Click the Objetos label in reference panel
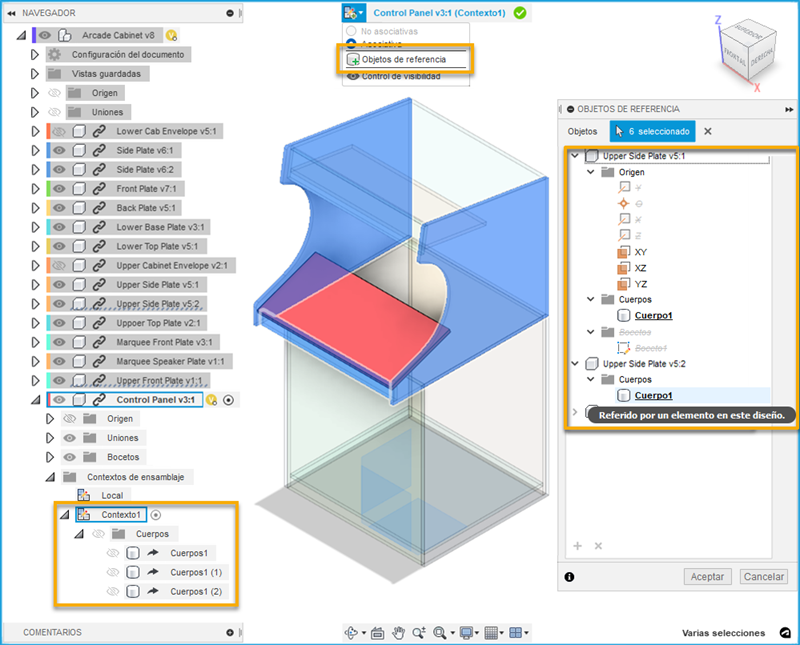Image resolution: width=800 pixels, height=645 pixels. [582, 132]
